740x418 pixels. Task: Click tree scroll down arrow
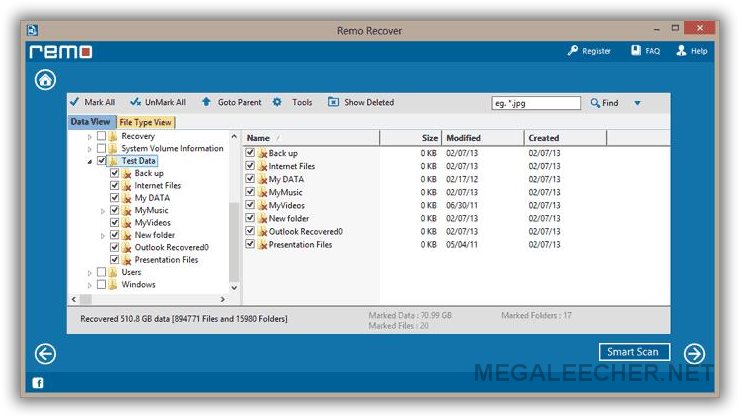click(x=234, y=287)
